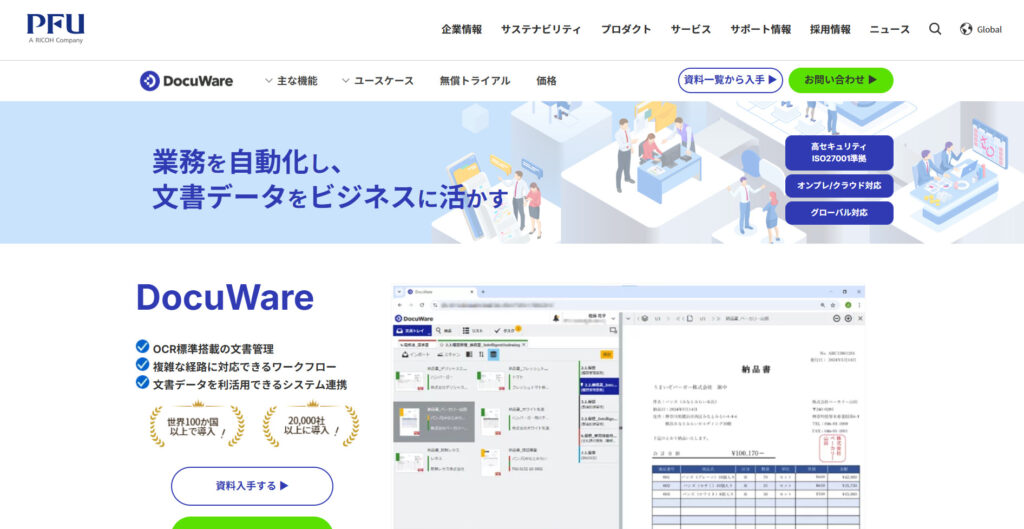The height and width of the screenshot is (529, 1024).
Task: Click the 20,000社以上に導入 laurel badge
Action: [311, 425]
